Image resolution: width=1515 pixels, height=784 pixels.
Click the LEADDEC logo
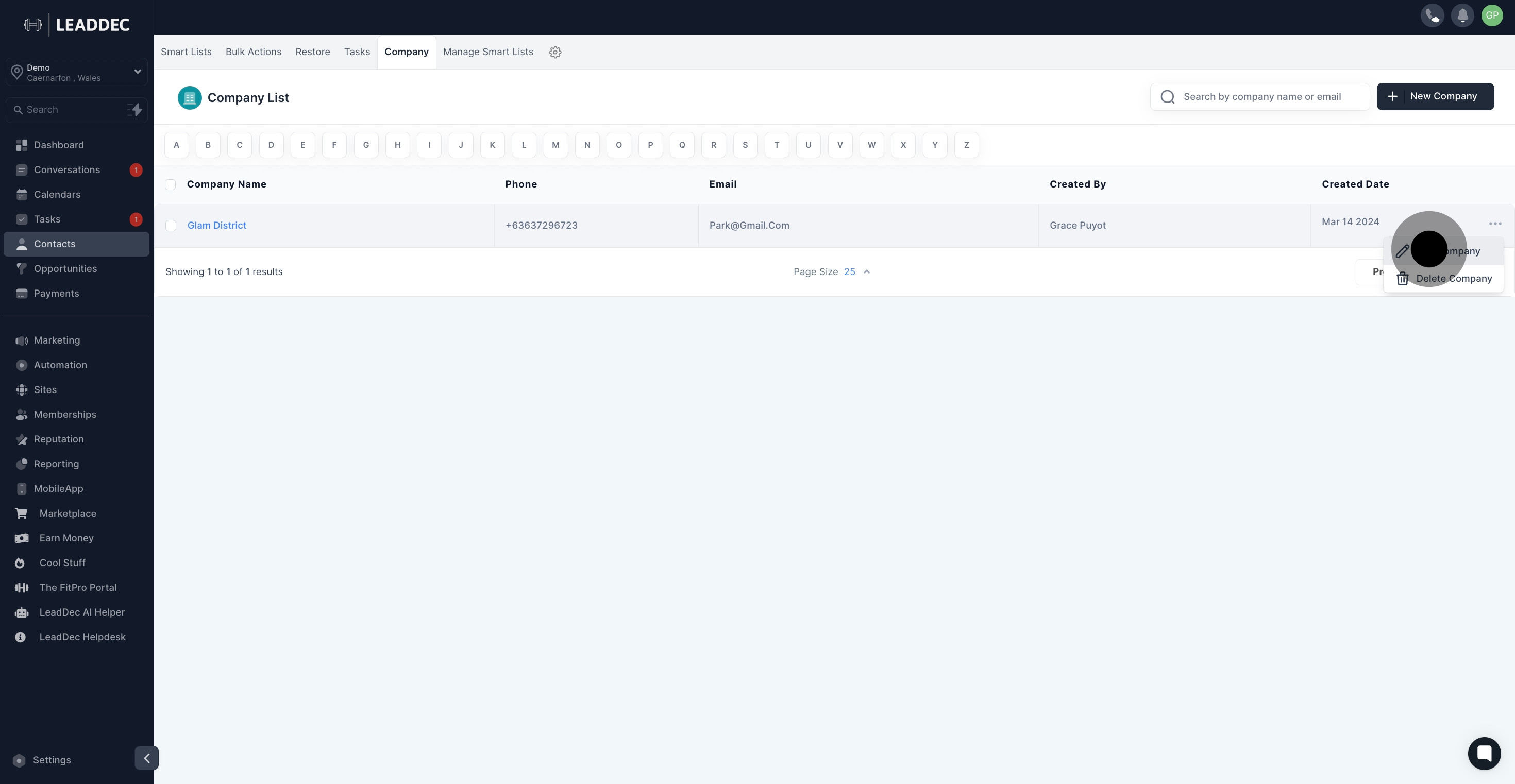click(x=76, y=25)
